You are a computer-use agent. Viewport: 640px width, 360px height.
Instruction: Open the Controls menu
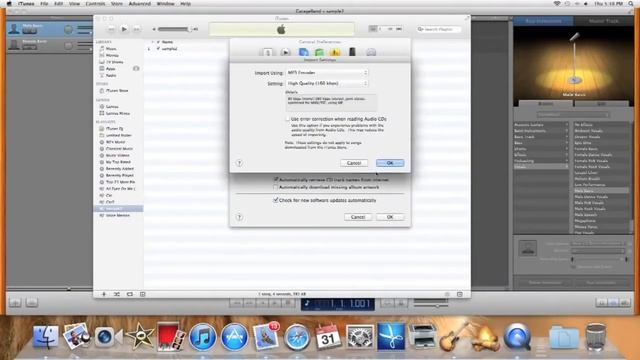pyautogui.click(x=95, y=4)
